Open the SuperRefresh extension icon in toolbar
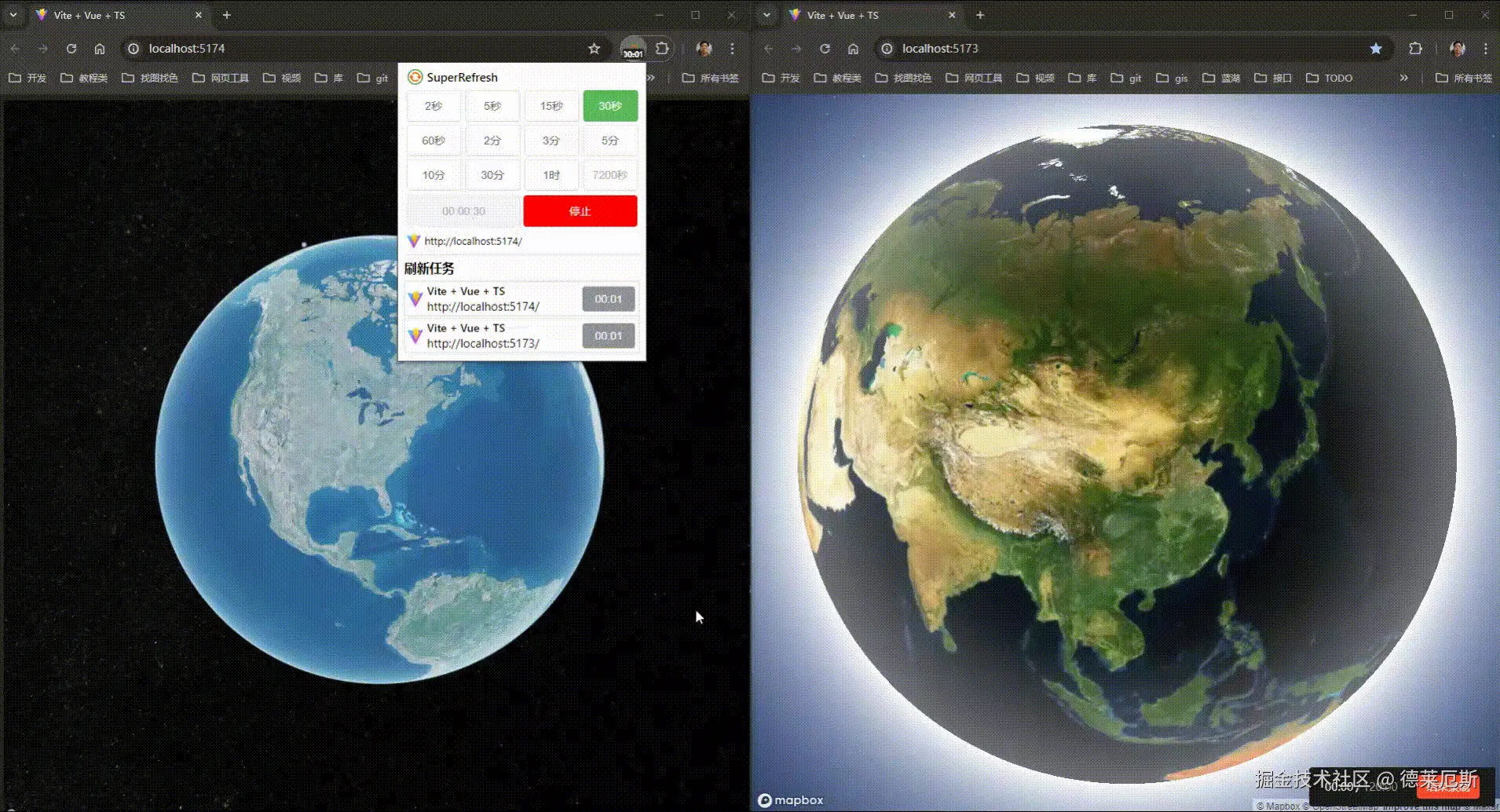The width and height of the screenshot is (1500, 812). 633,49
